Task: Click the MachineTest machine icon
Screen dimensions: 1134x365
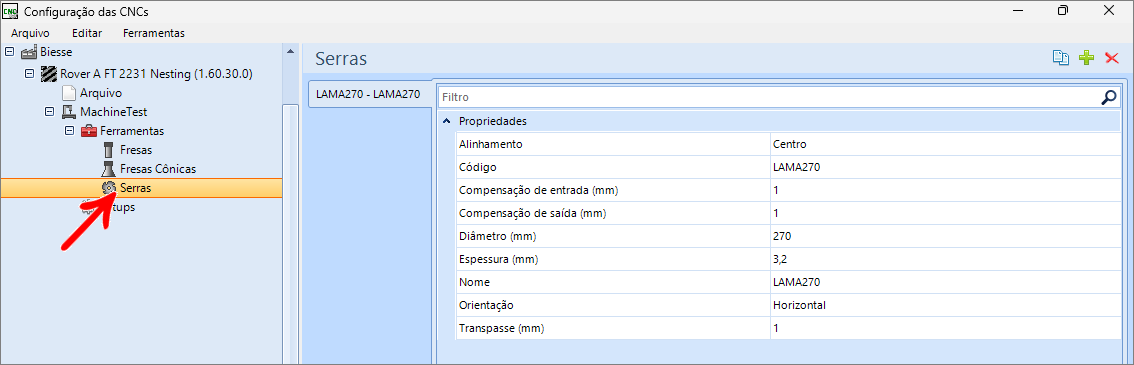Action: pos(69,111)
